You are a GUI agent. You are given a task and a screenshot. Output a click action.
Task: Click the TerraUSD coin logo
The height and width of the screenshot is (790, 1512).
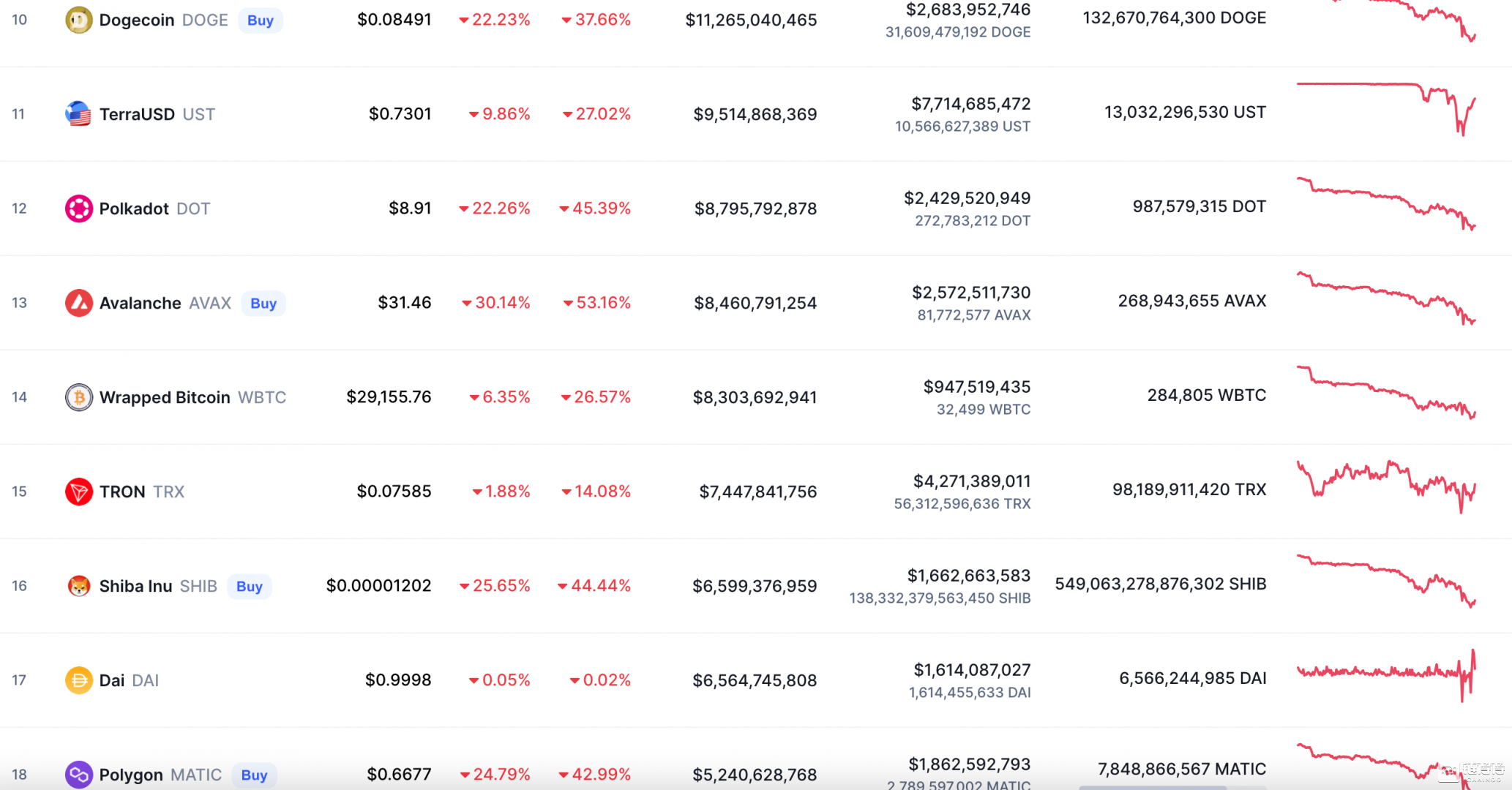tap(79, 114)
